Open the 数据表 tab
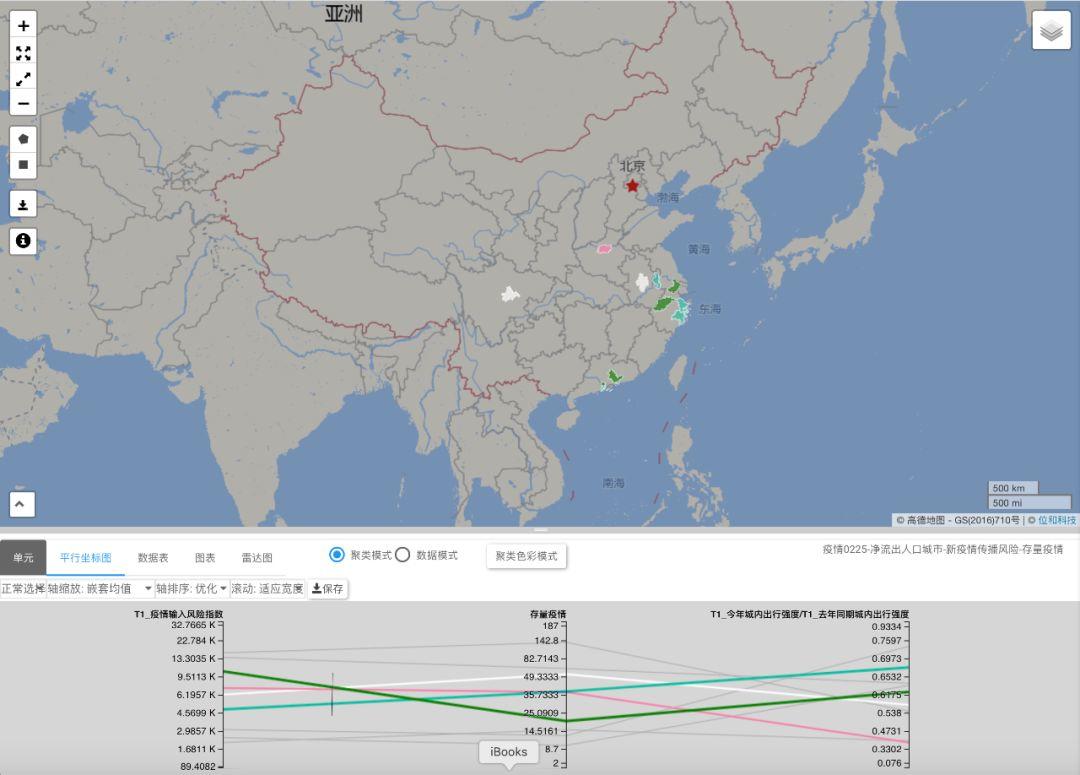 click(x=153, y=557)
